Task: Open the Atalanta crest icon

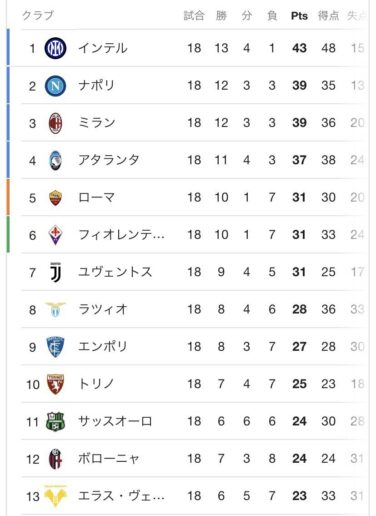Action: [55, 160]
